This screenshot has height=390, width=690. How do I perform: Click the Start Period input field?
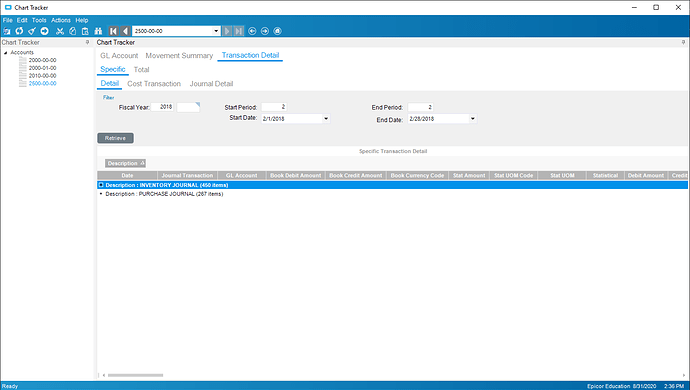[x=274, y=107]
